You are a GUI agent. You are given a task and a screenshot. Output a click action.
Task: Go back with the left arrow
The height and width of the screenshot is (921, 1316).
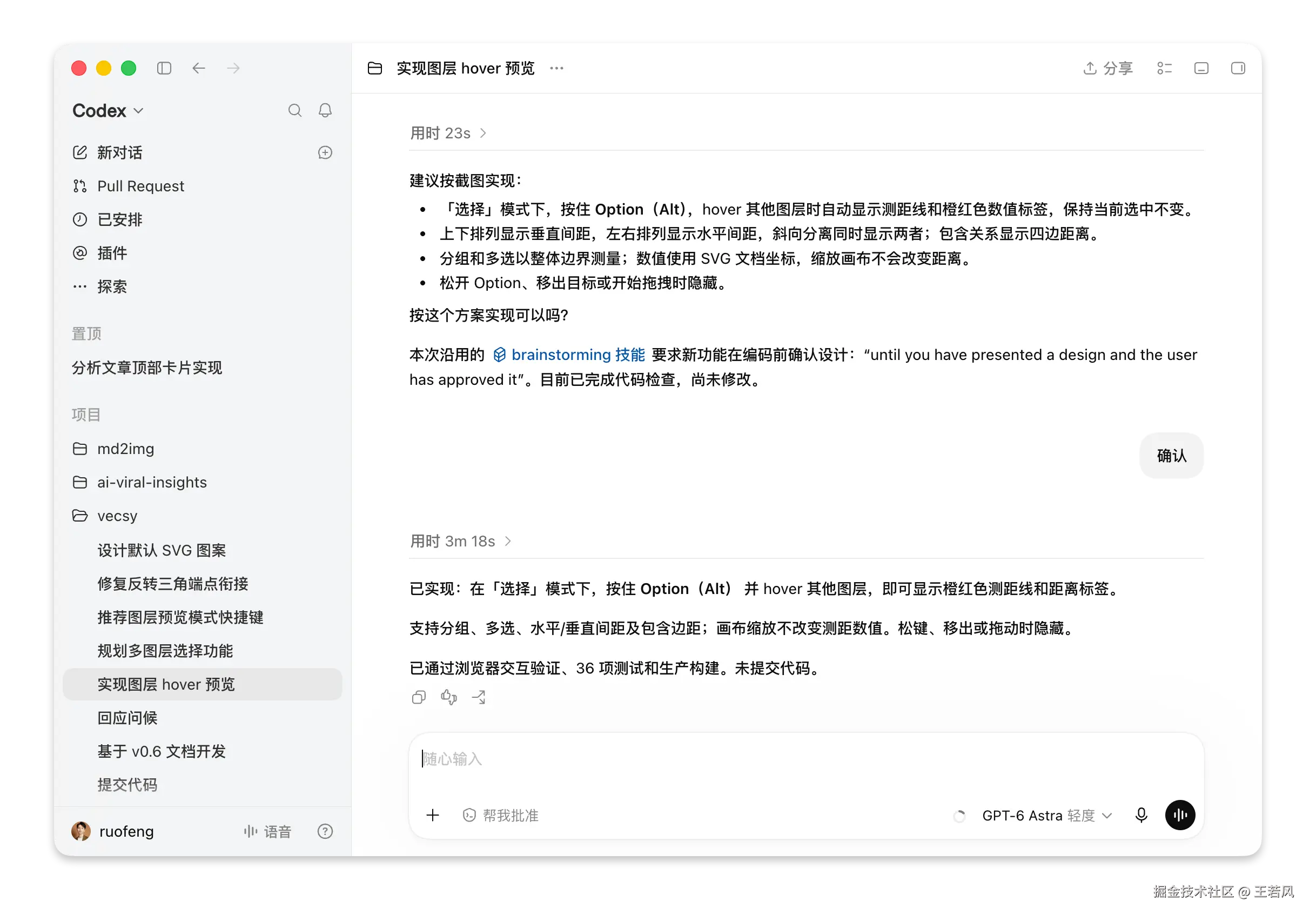click(x=198, y=68)
